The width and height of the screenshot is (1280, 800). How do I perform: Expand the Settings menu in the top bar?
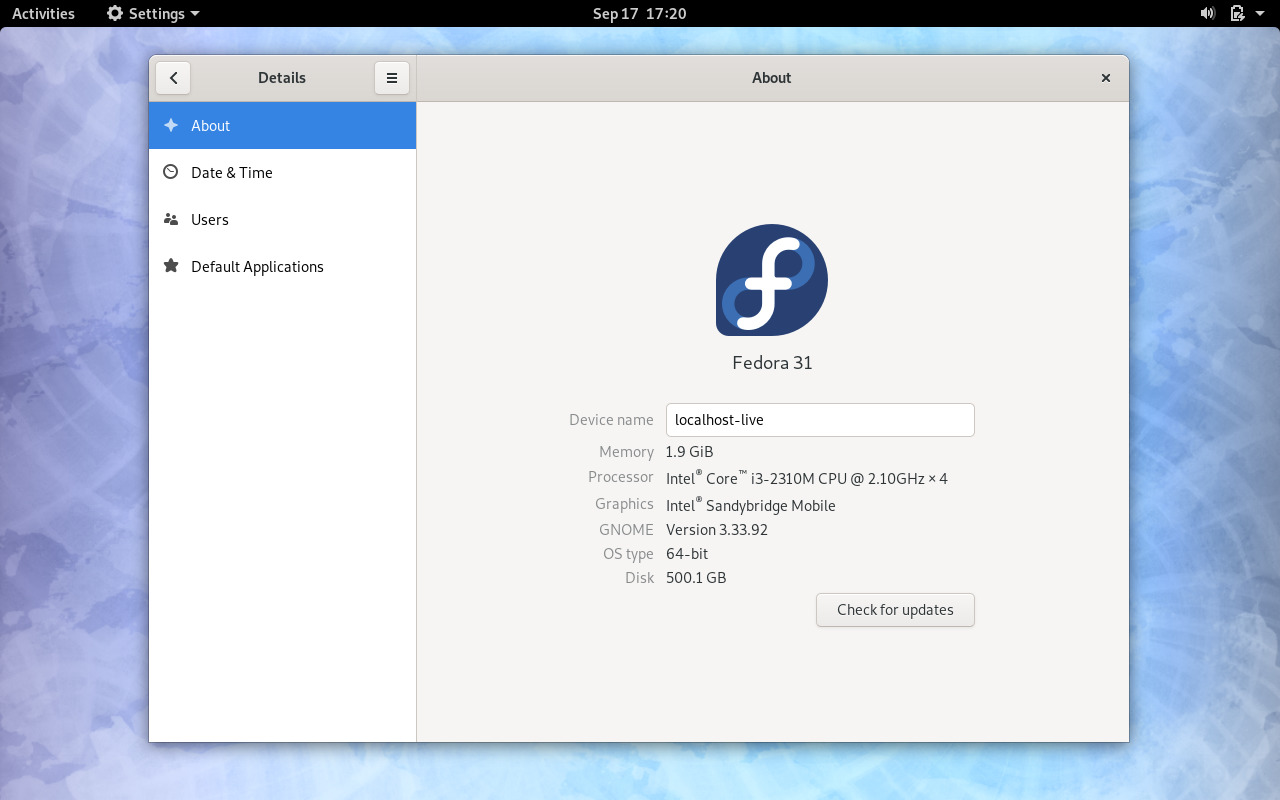tap(152, 13)
